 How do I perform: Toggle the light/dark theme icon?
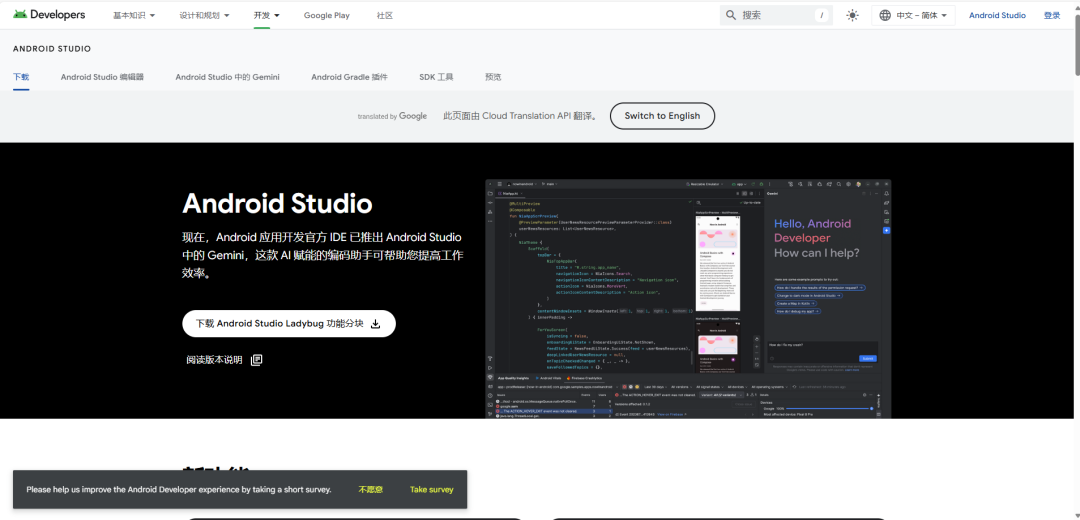852,15
